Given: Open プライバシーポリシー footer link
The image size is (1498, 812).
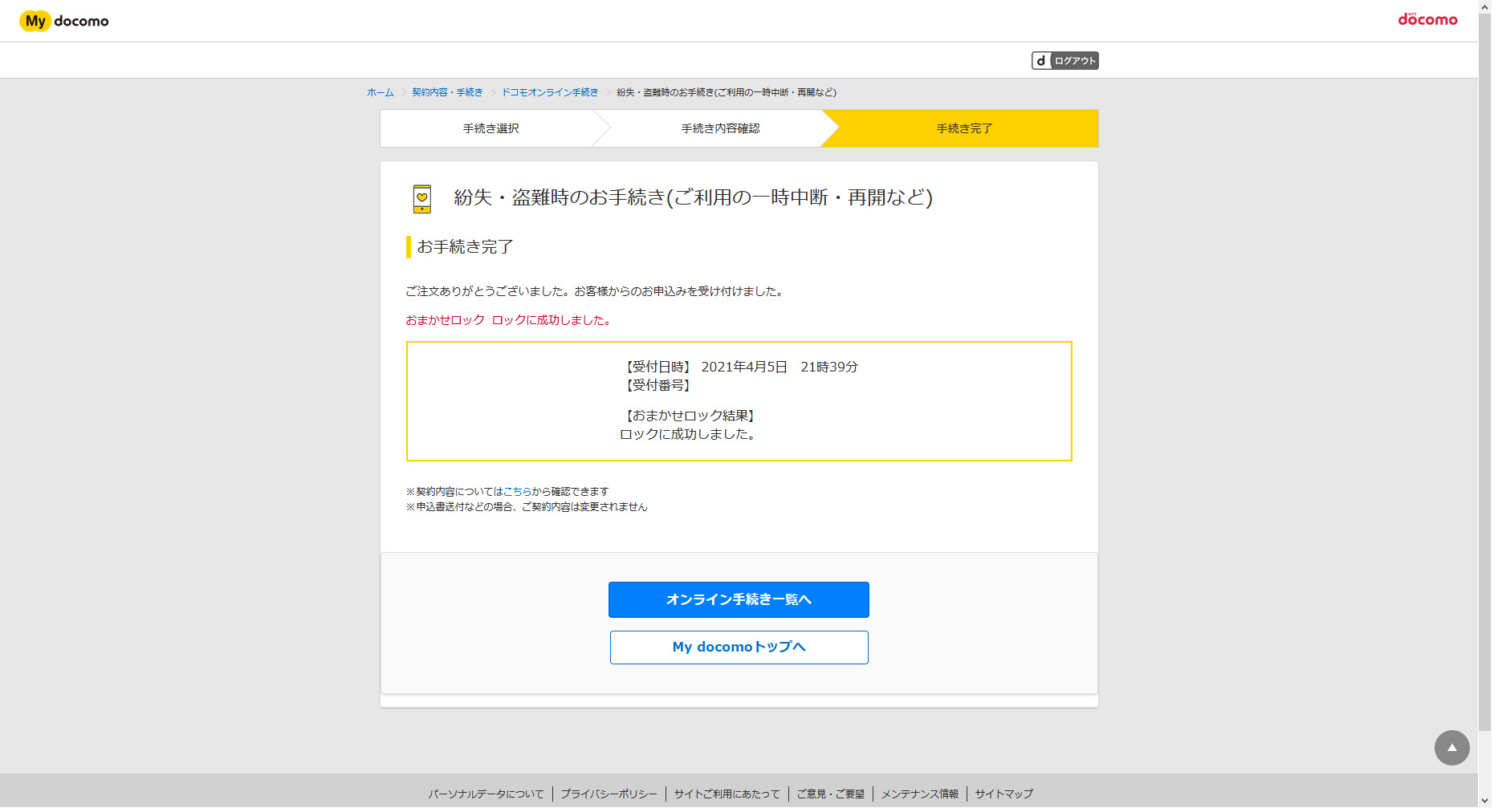Looking at the screenshot, I should [609, 794].
